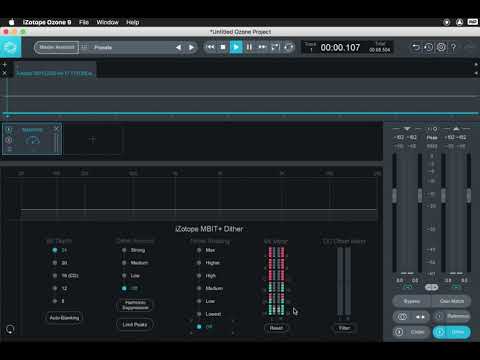Toggle the input gain link icon

pyautogui.click(x=408, y=287)
